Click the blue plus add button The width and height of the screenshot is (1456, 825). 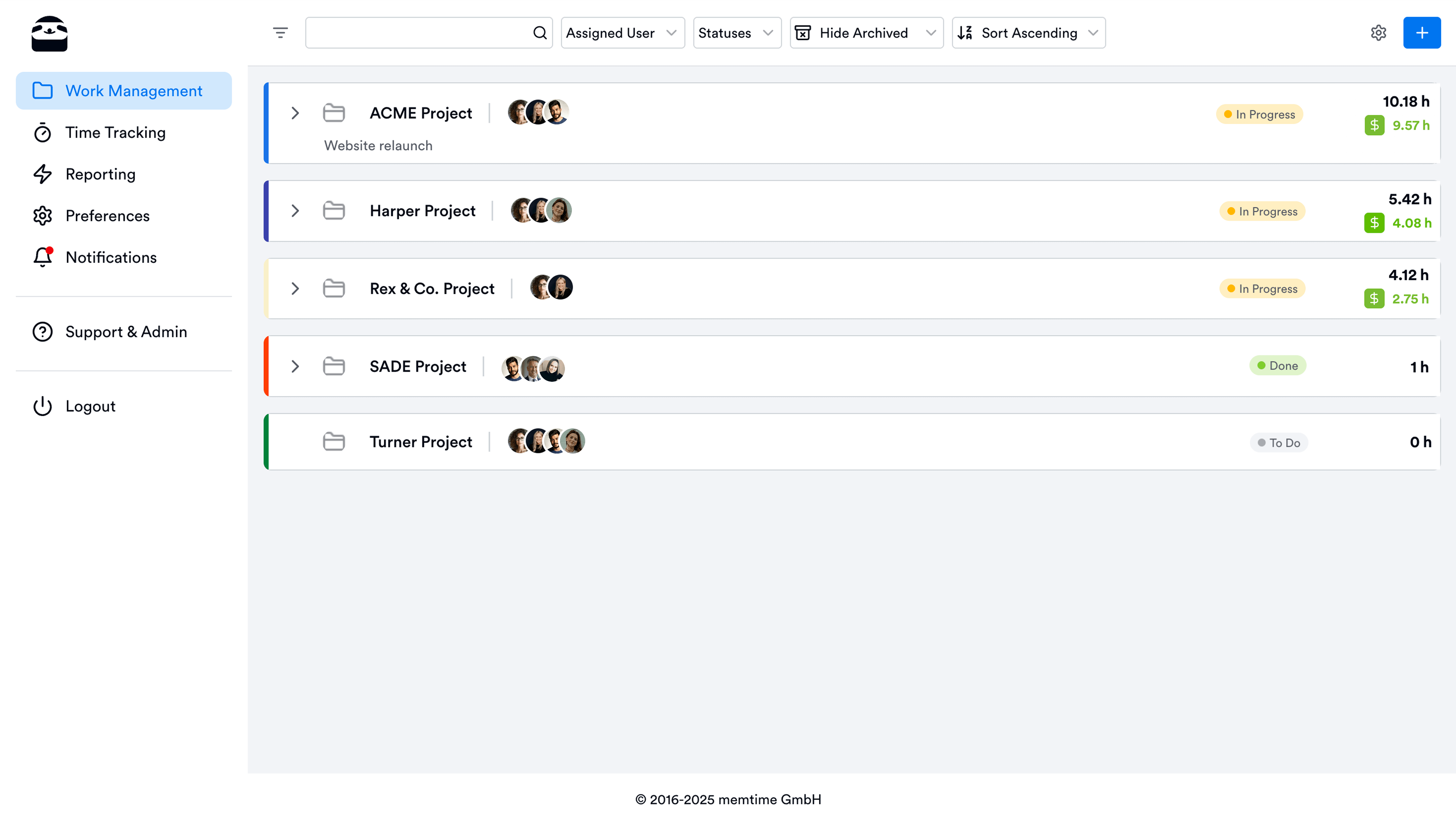(1421, 33)
